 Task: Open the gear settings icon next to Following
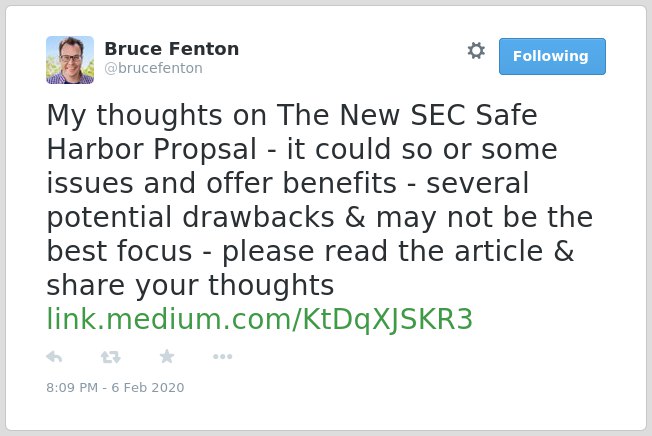(x=476, y=51)
